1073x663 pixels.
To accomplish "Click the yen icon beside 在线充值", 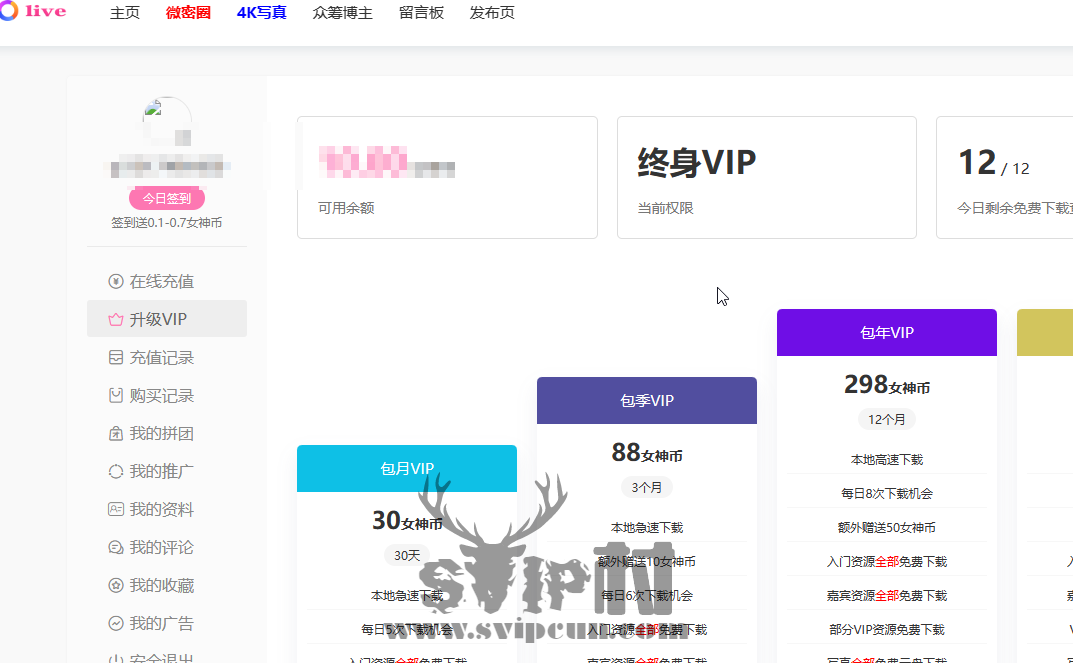I will pos(116,281).
